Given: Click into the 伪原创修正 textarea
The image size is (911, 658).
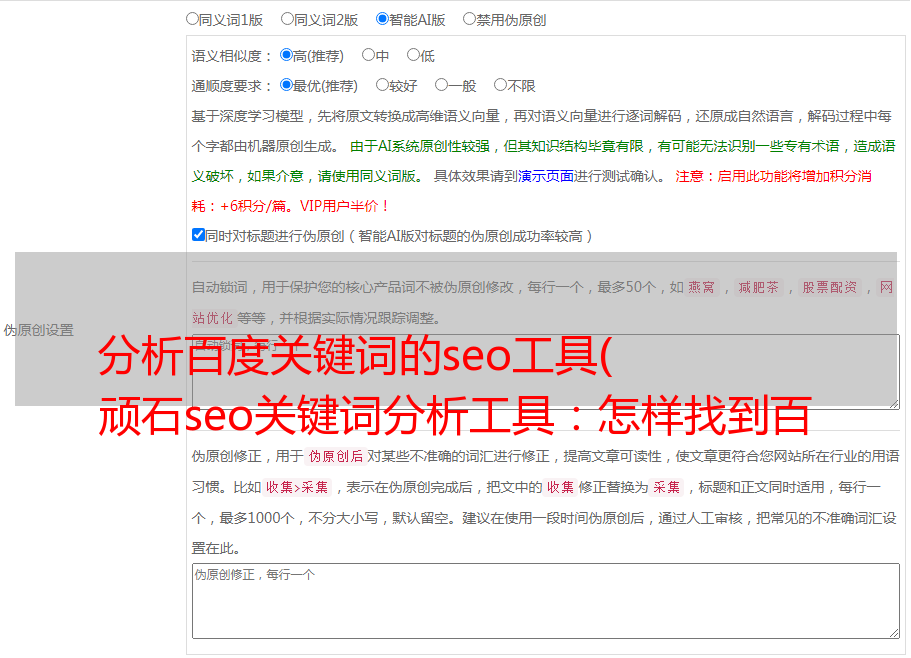Looking at the screenshot, I should click(x=546, y=601).
